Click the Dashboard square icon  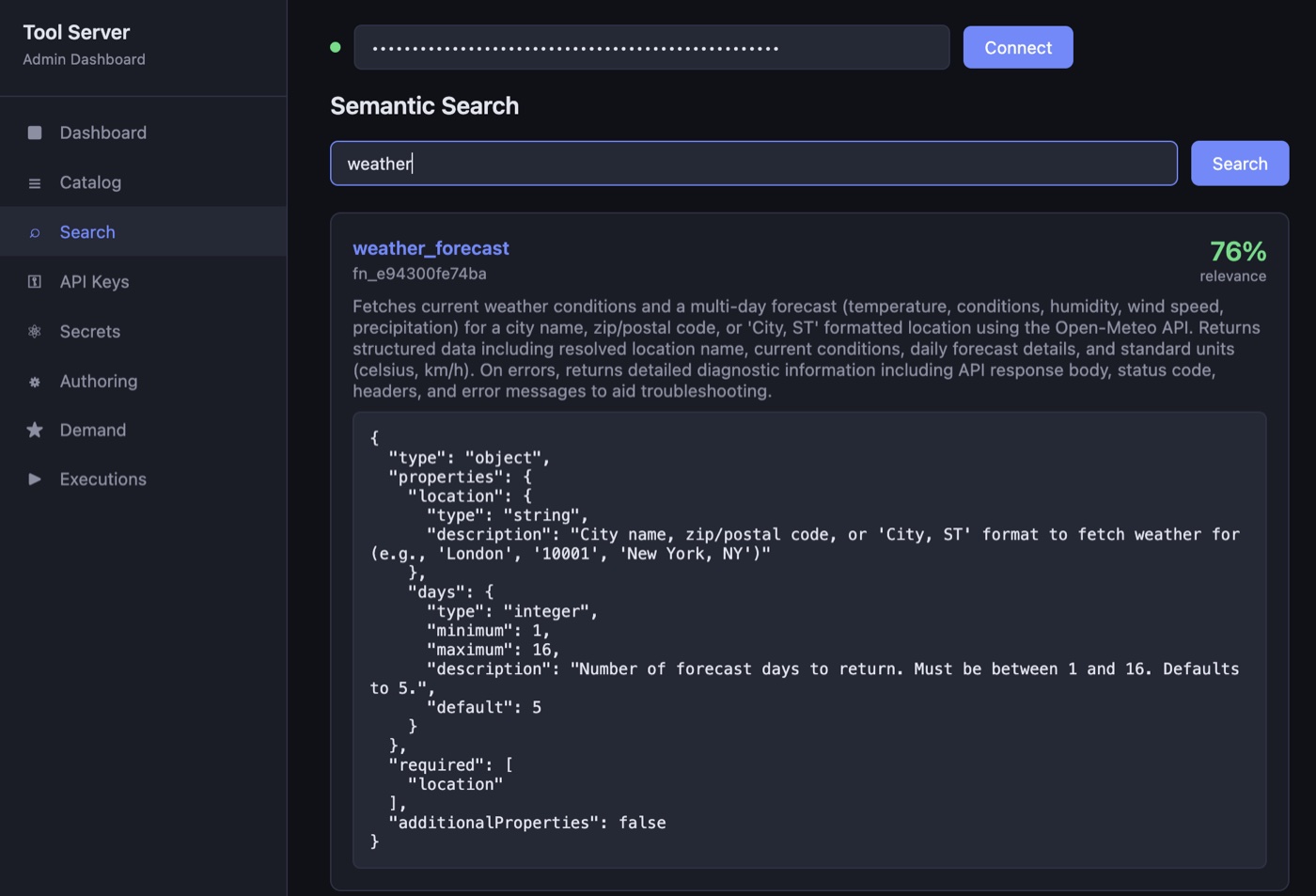click(35, 133)
